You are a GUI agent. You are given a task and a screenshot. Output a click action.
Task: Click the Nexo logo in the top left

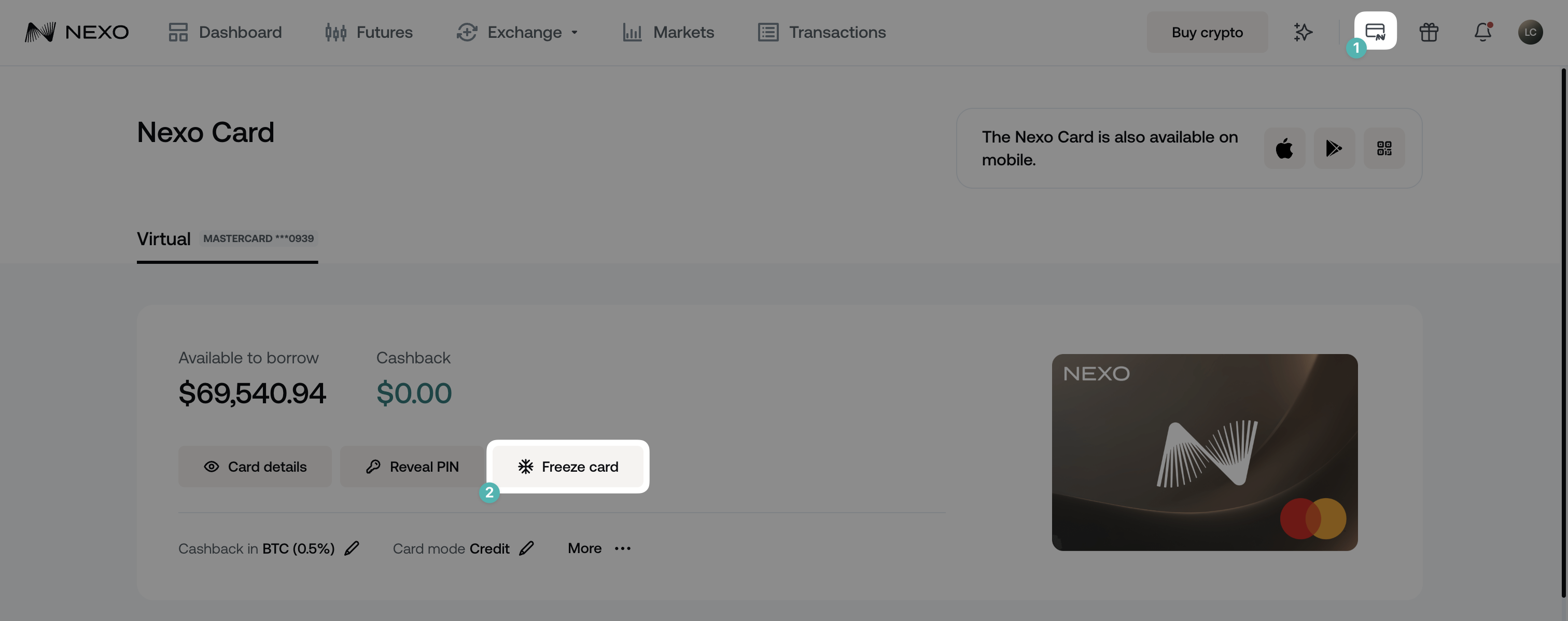tap(77, 32)
